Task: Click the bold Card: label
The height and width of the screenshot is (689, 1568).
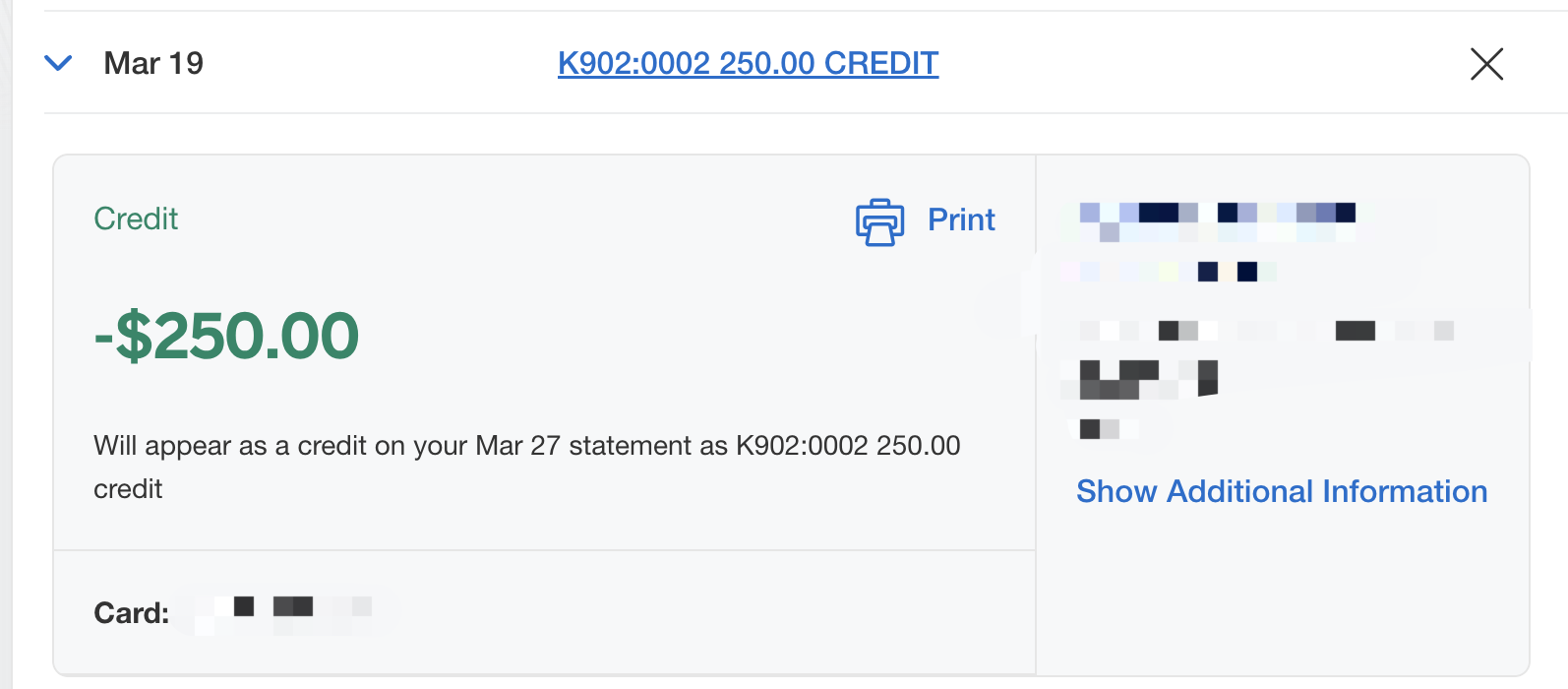Action: tap(131, 613)
